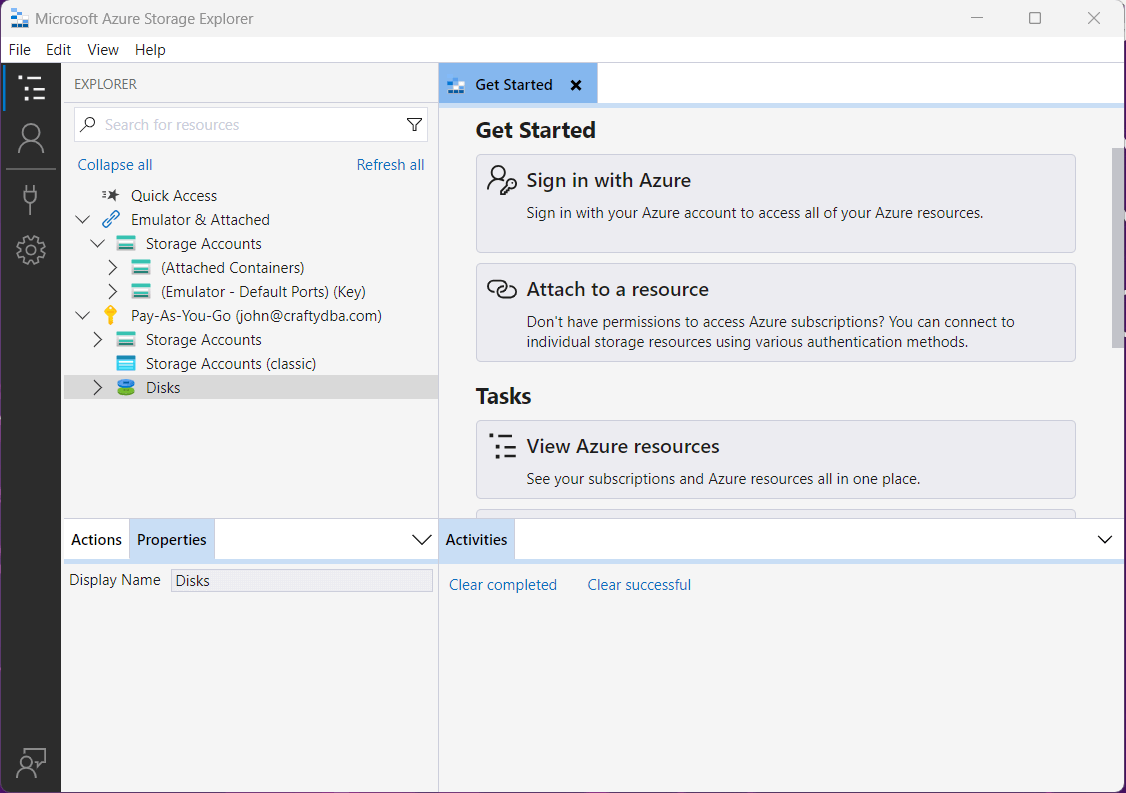Image resolution: width=1126 pixels, height=793 pixels.
Task: Open the Settings gear in the sidebar
Action: (31, 250)
